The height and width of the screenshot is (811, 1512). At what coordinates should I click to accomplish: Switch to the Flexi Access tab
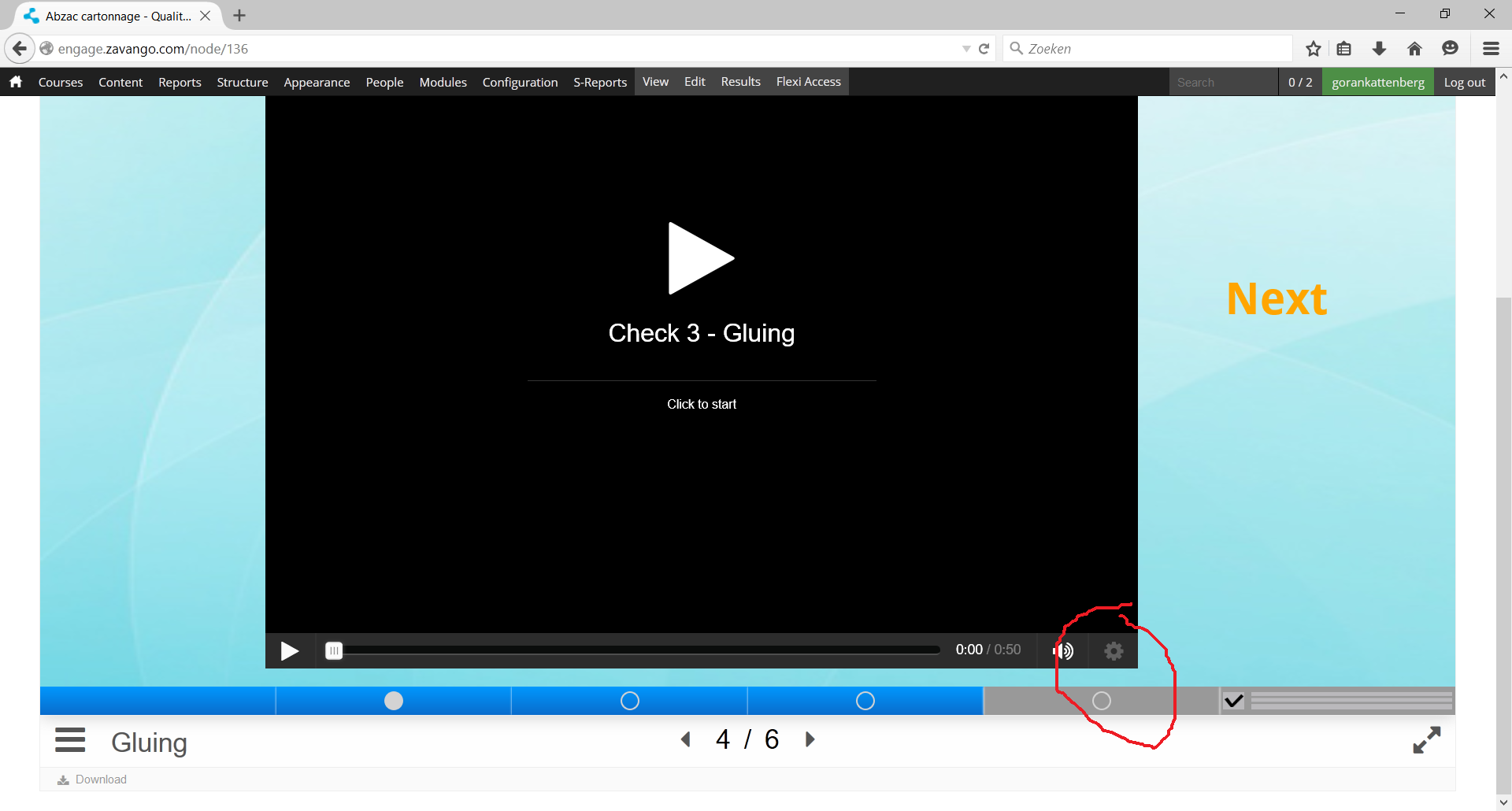click(808, 82)
